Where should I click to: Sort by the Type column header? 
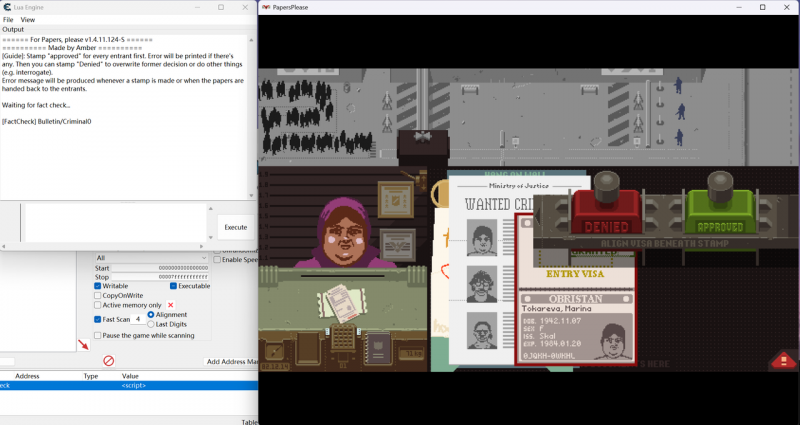pyautogui.click(x=91, y=376)
